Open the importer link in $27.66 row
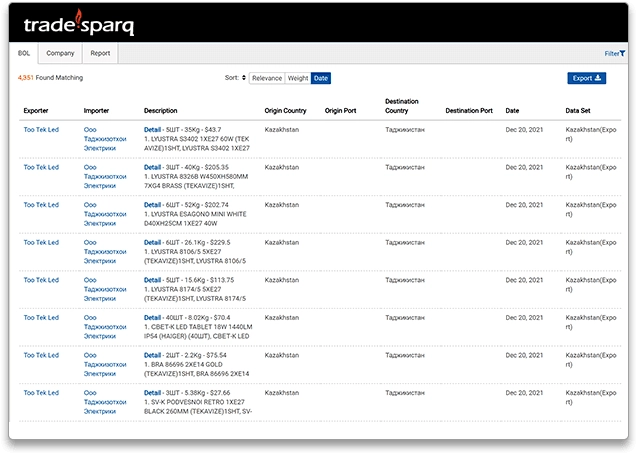Screen dimensions: 638x463 tap(105, 402)
